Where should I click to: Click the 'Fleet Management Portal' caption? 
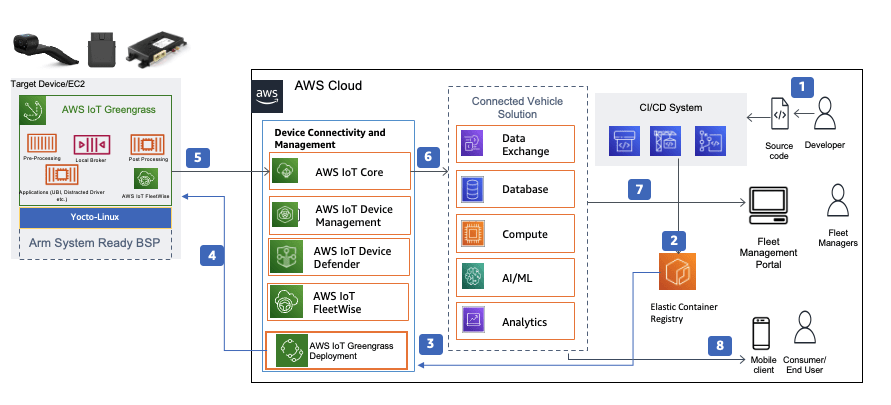(x=768, y=253)
